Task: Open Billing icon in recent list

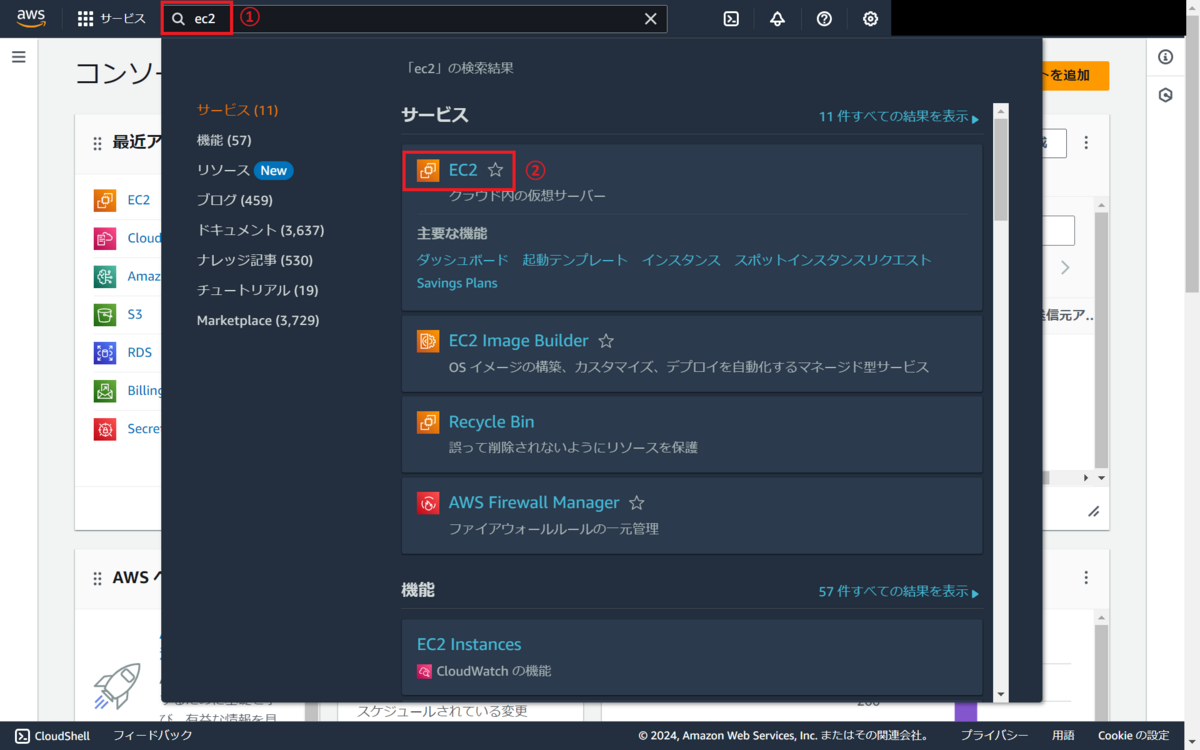Action: 105,390
